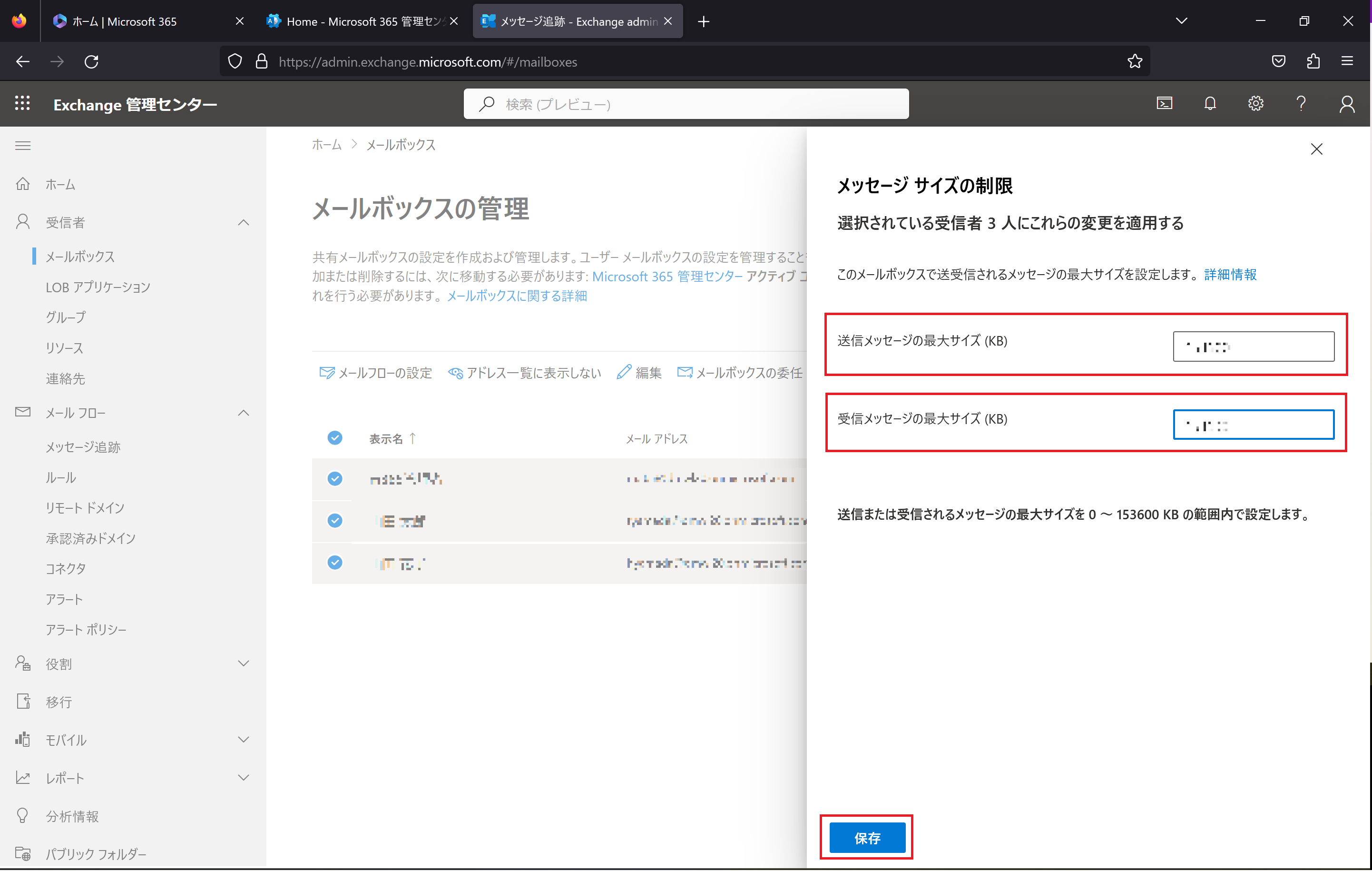Switch to Microsoft 365 管理センター tab

click(363, 22)
